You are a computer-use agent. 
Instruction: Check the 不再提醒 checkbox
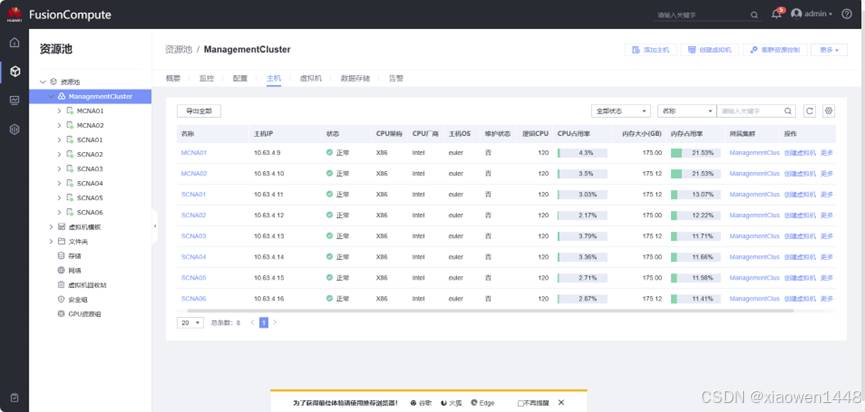point(521,402)
